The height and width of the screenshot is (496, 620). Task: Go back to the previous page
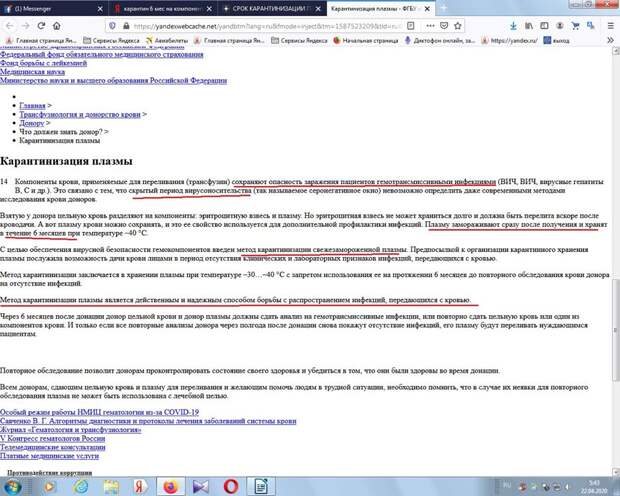tap(9, 26)
